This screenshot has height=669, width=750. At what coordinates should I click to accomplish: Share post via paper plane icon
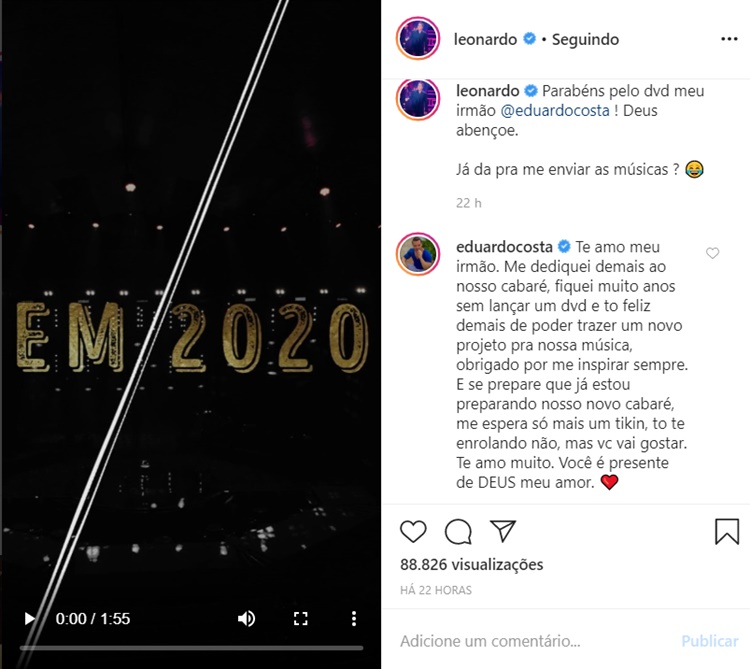[503, 530]
